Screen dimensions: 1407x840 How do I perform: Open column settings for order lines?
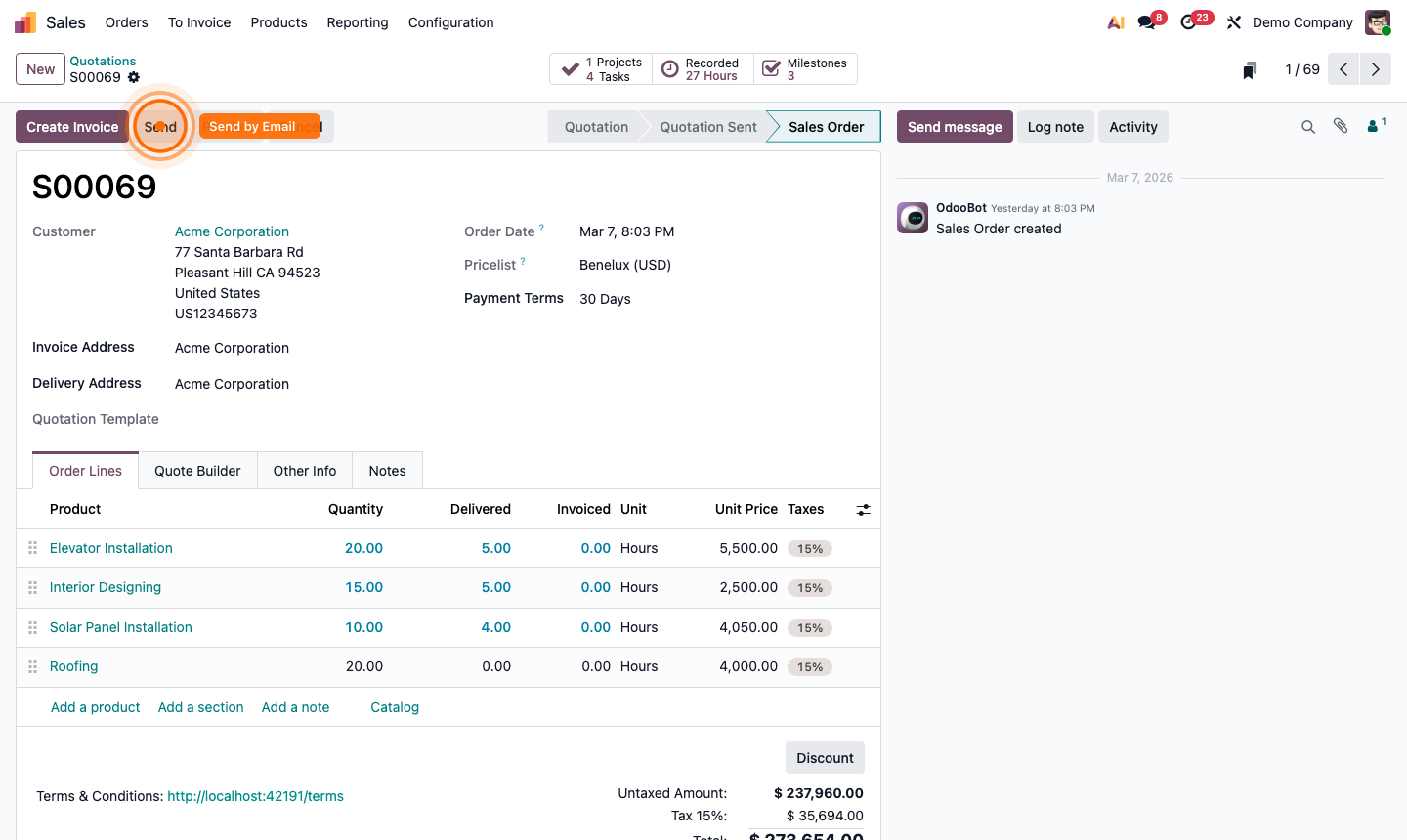click(863, 510)
